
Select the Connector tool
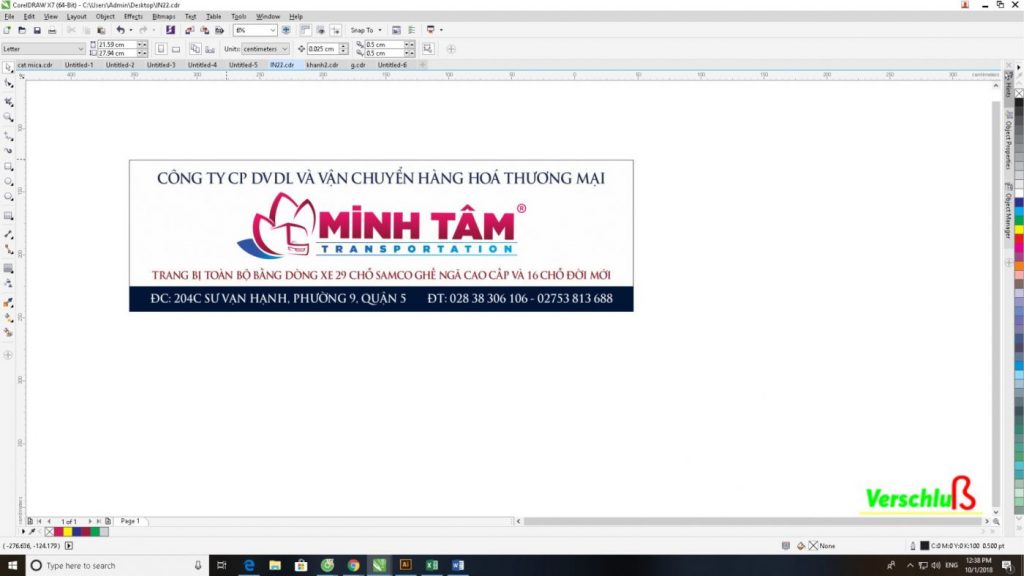pos(8,250)
